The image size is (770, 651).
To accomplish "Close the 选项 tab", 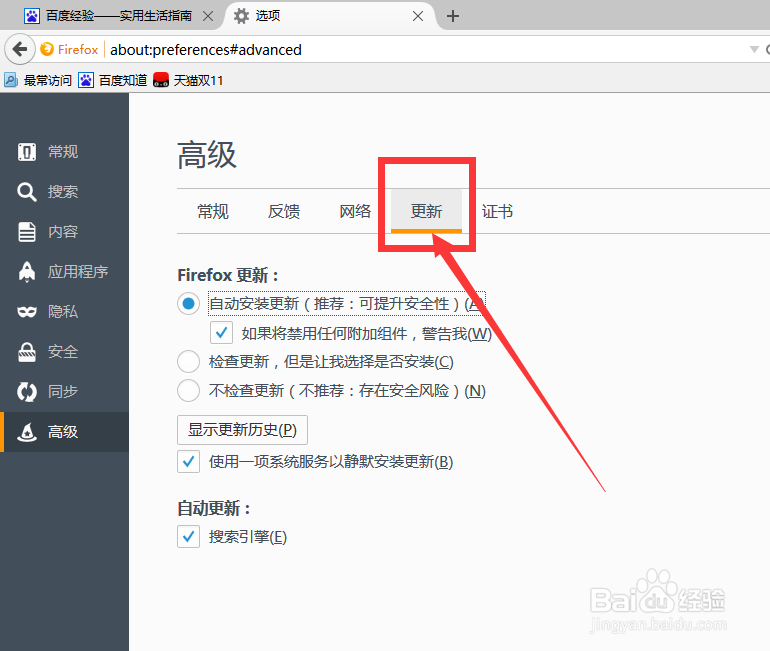I will (418, 16).
